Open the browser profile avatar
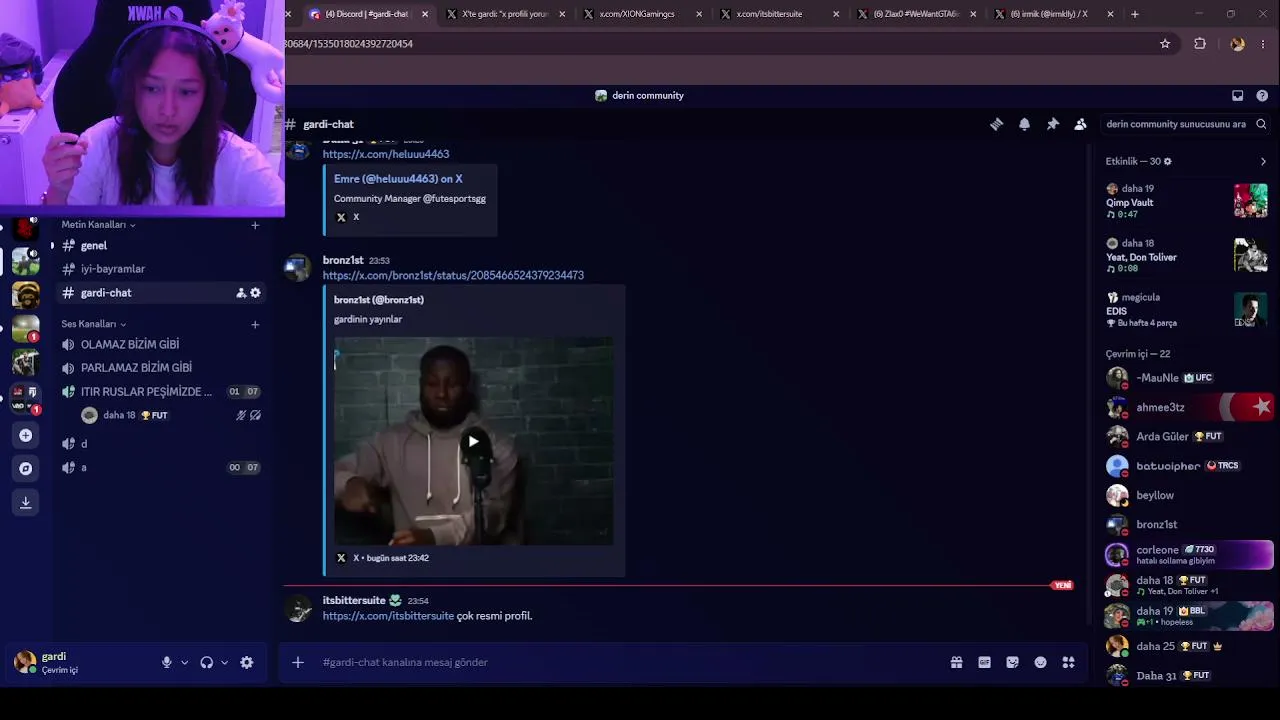The width and height of the screenshot is (1280, 720). pyautogui.click(x=1238, y=44)
